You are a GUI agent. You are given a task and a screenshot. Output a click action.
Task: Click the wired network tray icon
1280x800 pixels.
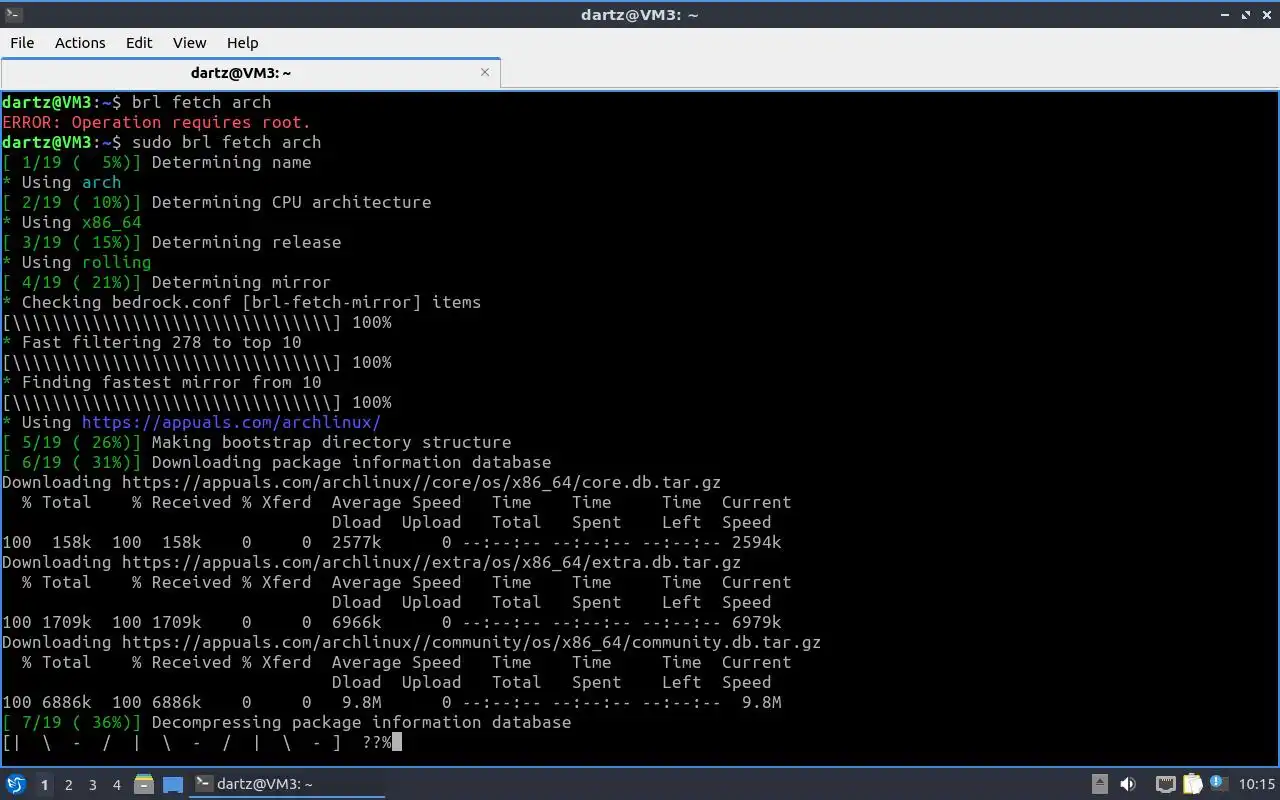[1165, 784]
